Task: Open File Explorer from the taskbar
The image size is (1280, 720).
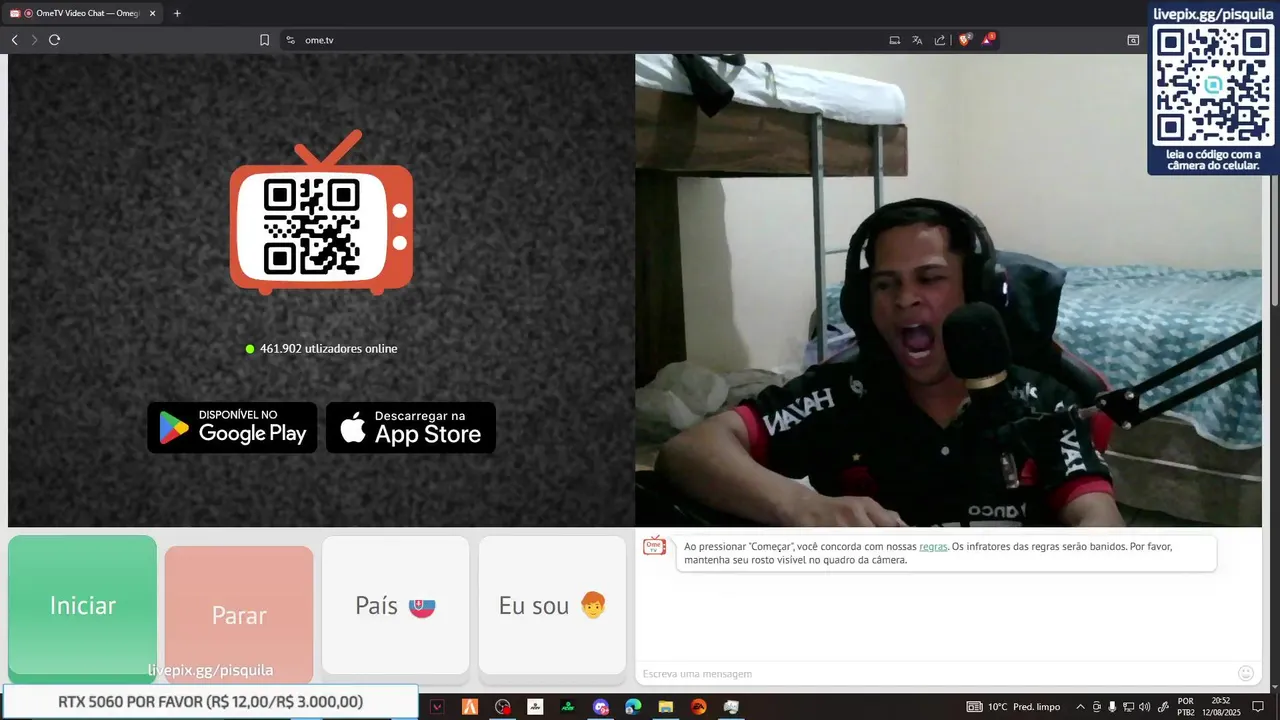Action: [666, 707]
